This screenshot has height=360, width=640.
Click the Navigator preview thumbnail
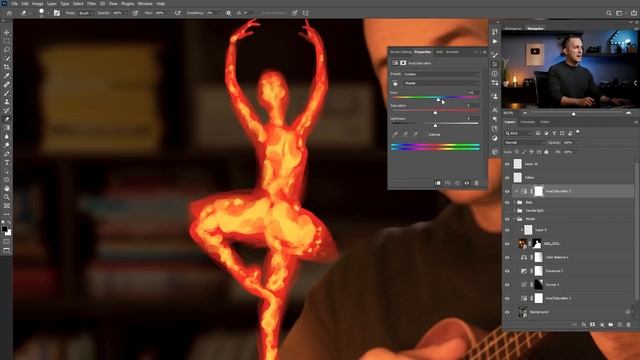tap(570, 70)
